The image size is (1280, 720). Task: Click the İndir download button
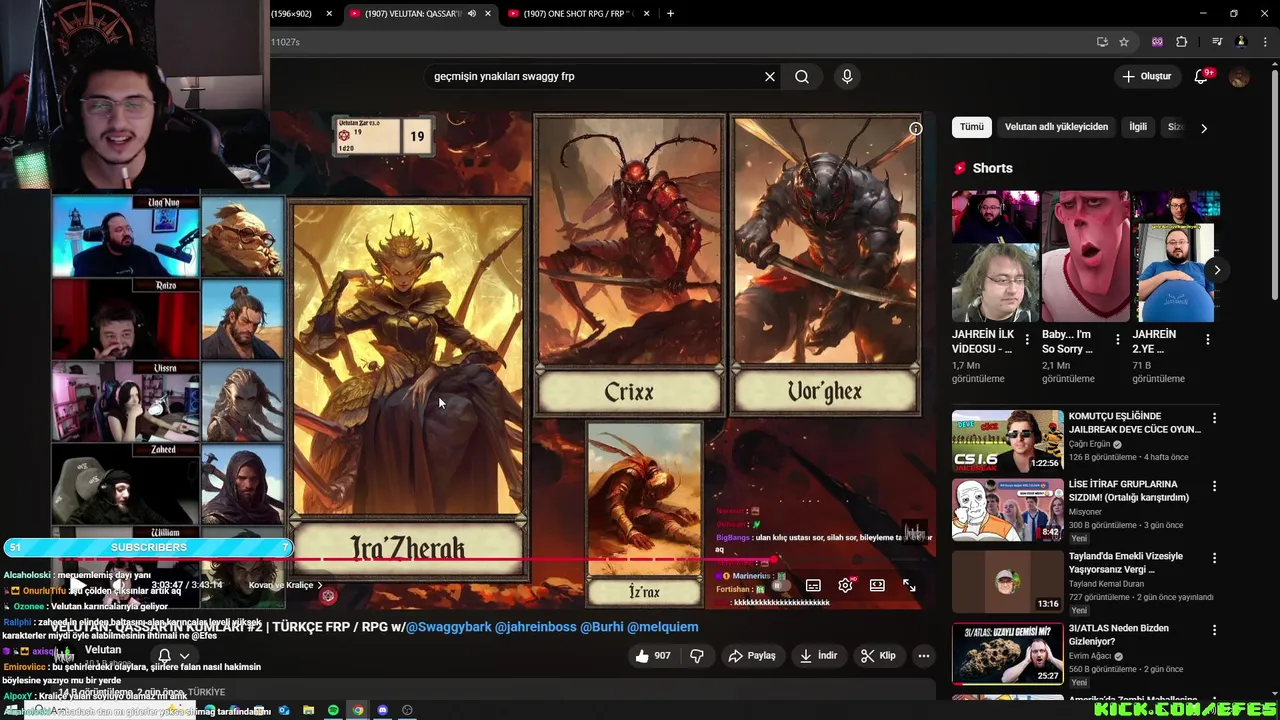(x=819, y=656)
